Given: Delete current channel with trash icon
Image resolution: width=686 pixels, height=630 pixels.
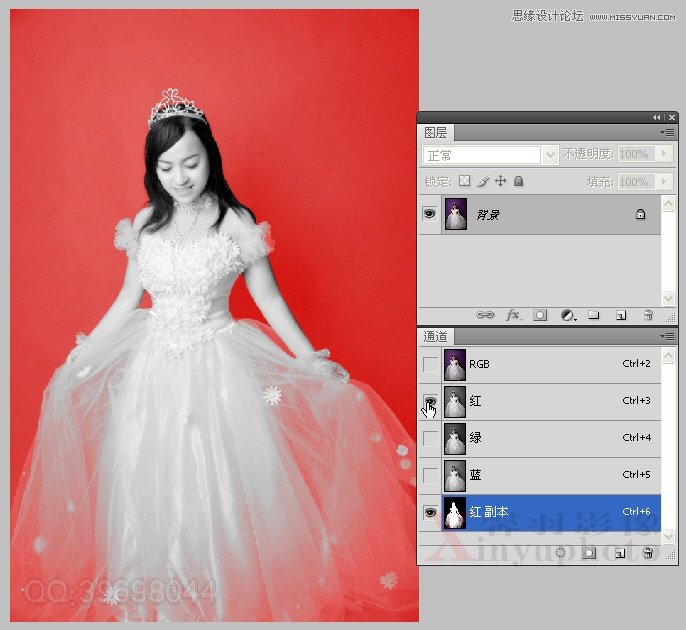Looking at the screenshot, I should pyautogui.click(x=648, y=553).
